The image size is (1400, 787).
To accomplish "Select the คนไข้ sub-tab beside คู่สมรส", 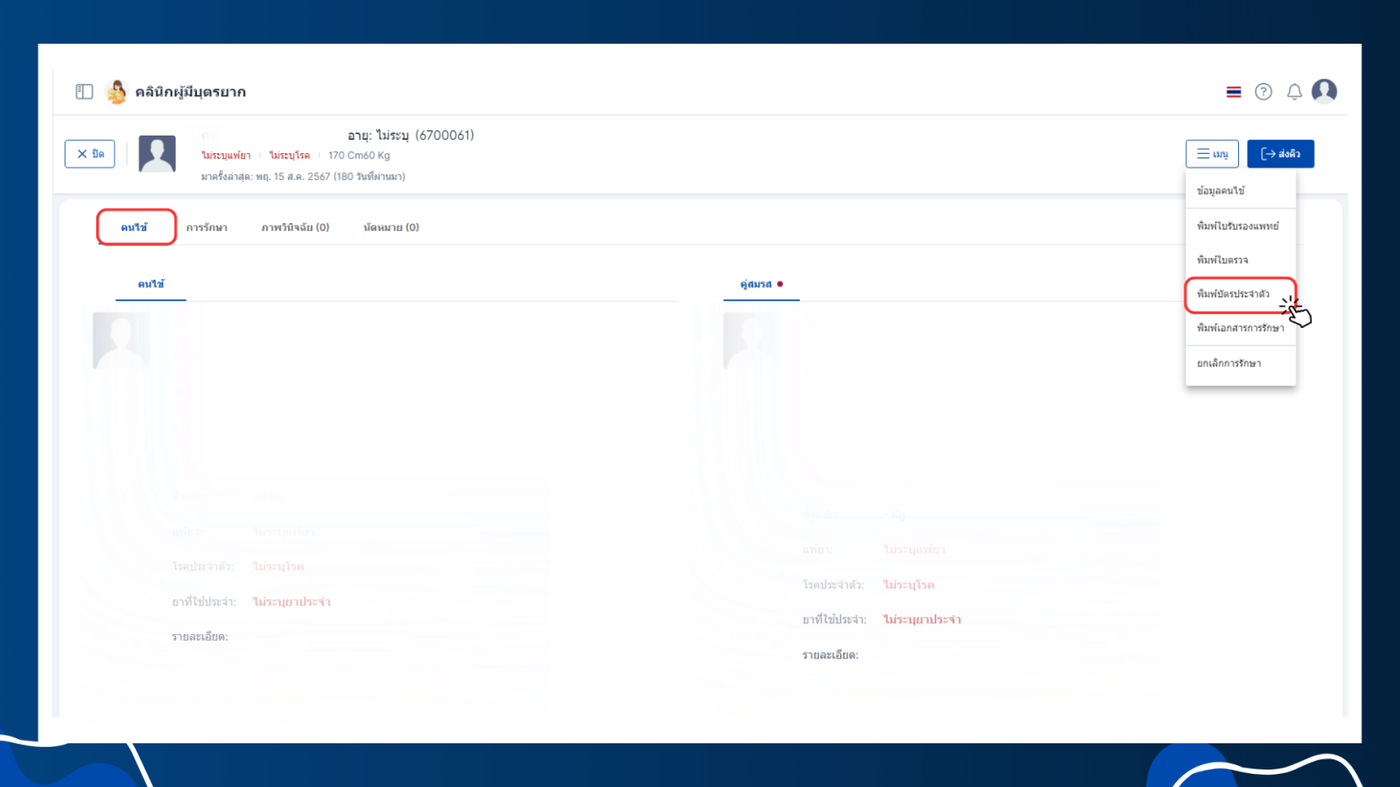I will pos(151,284).
